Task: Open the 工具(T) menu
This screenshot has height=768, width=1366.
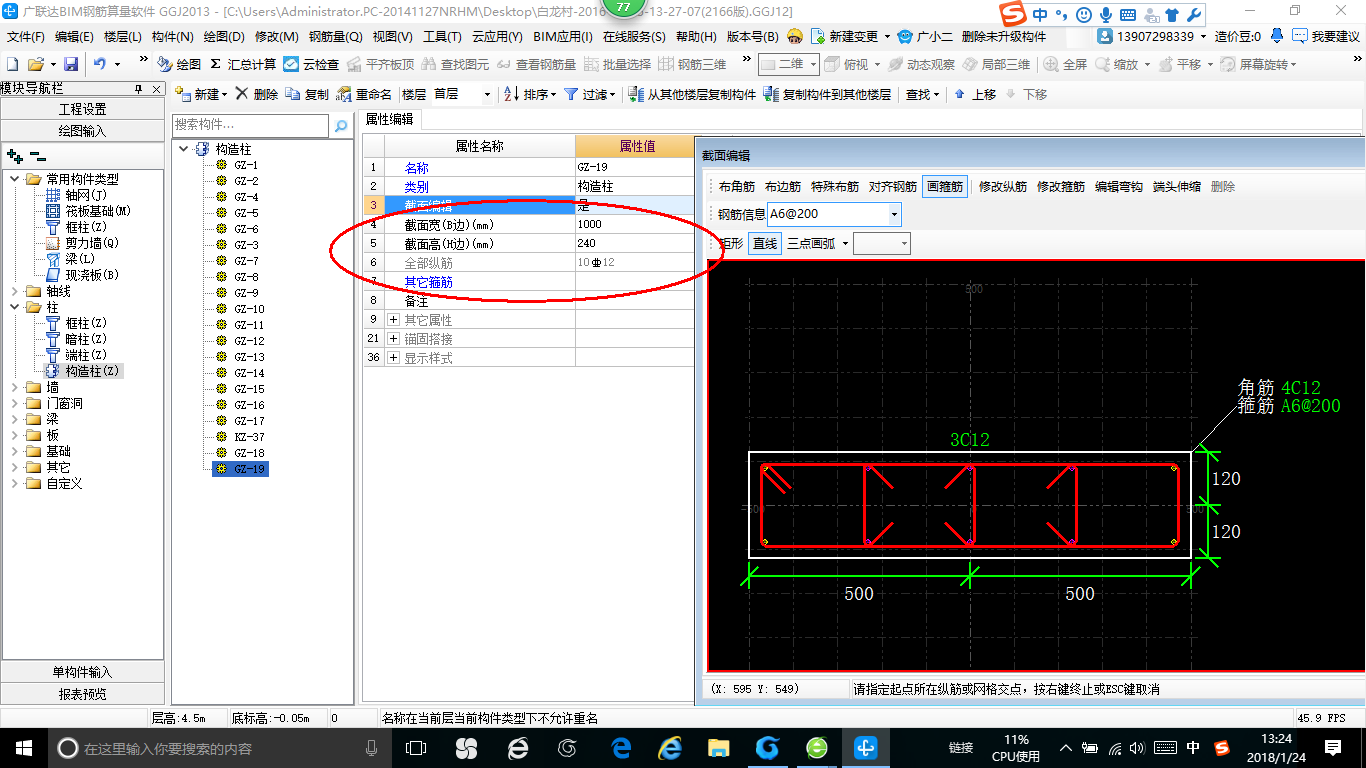Action: tap(442, 36)
